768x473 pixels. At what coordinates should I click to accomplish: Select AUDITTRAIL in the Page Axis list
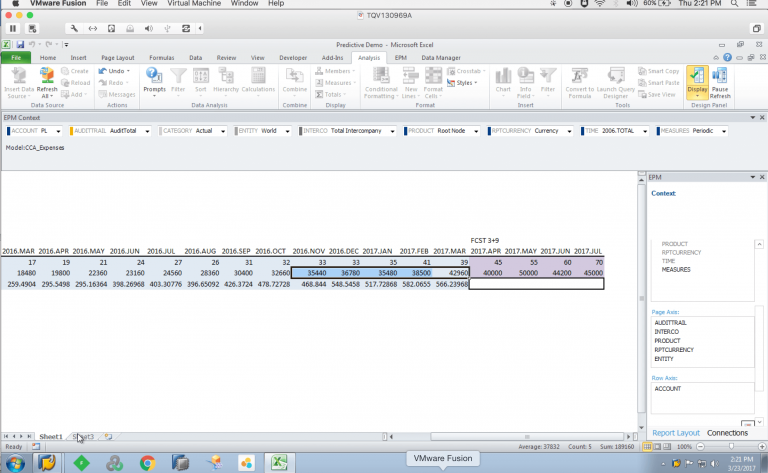pos(671,323)
